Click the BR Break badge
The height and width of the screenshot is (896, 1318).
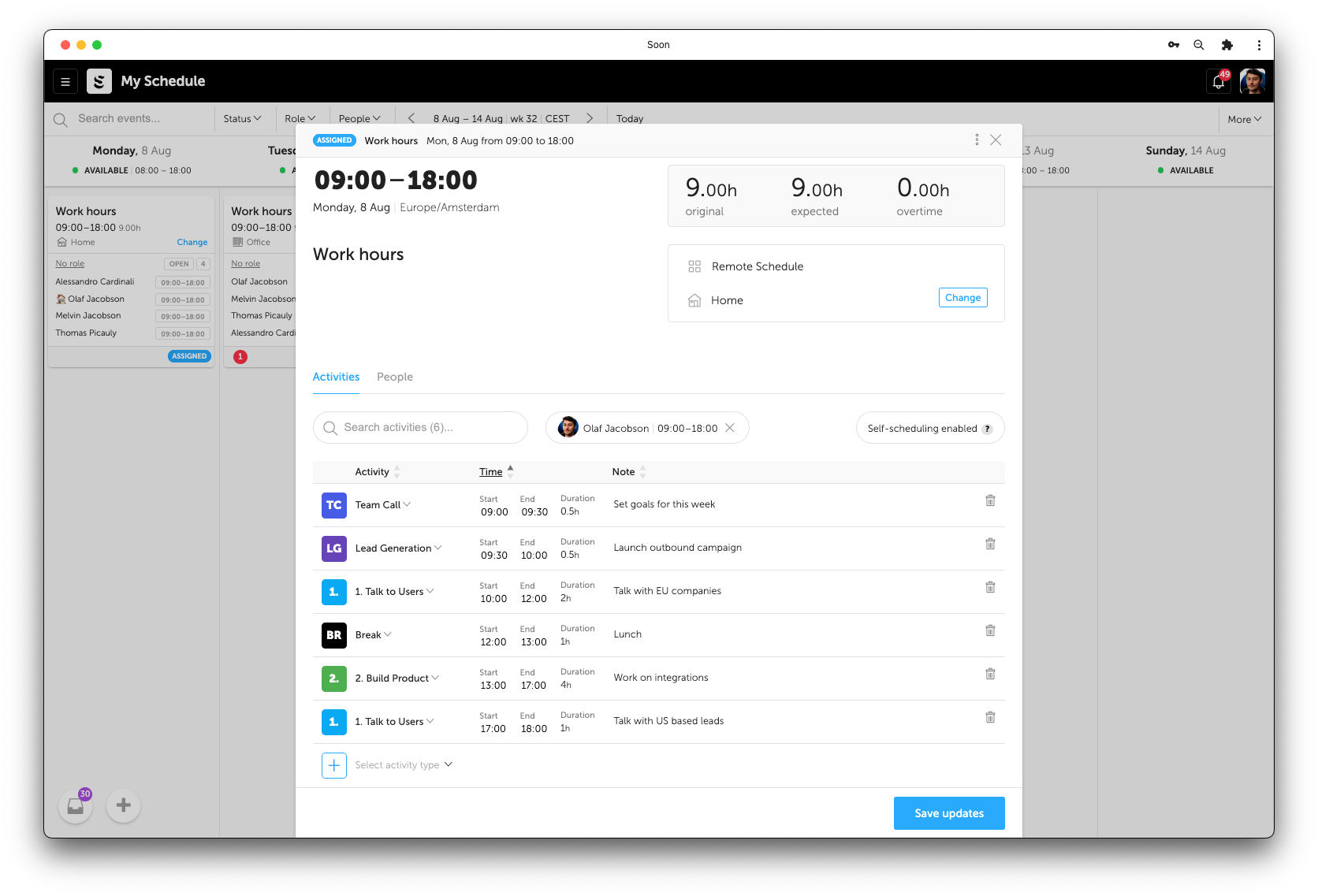tap(334, 635)
